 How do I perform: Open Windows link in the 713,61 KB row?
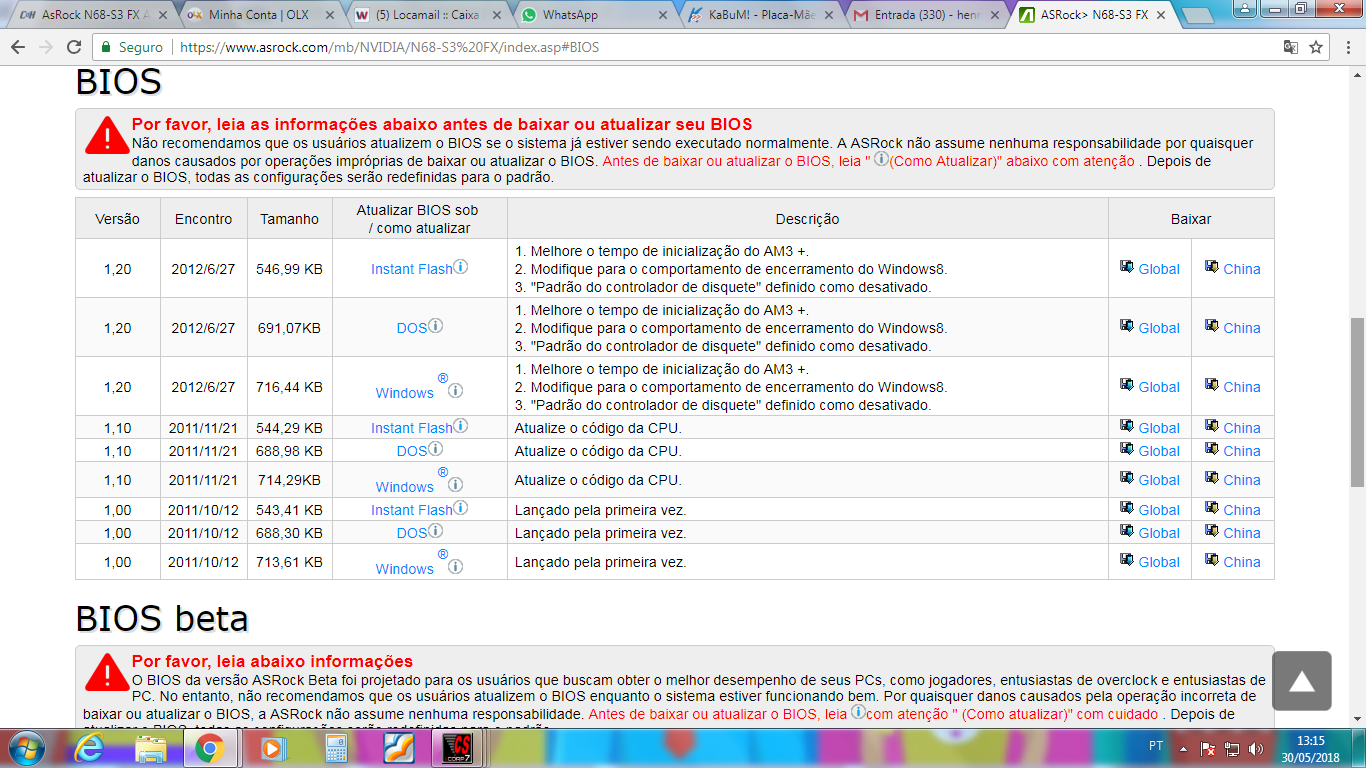(x=405, y=569)
